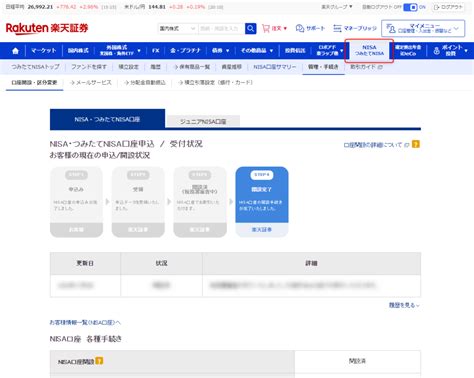Viewport: 474px width, 378px height.
Task: Open つみたてNISAトップ submenu link
Action: tap(35, 67)
